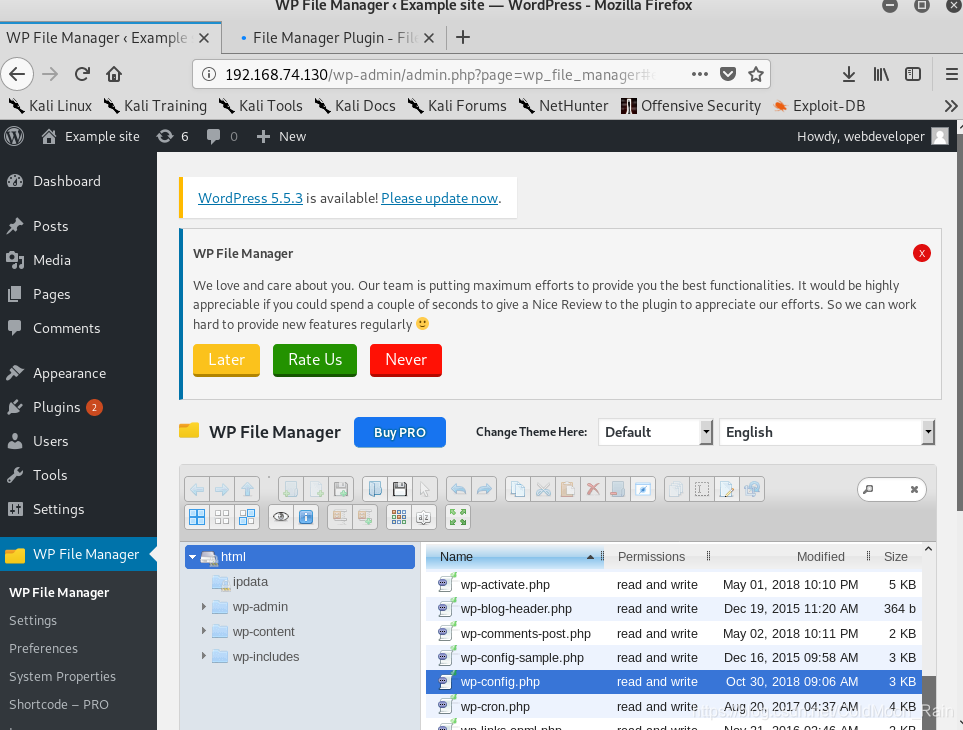Click the Please update now link

[x=439, y=198]
